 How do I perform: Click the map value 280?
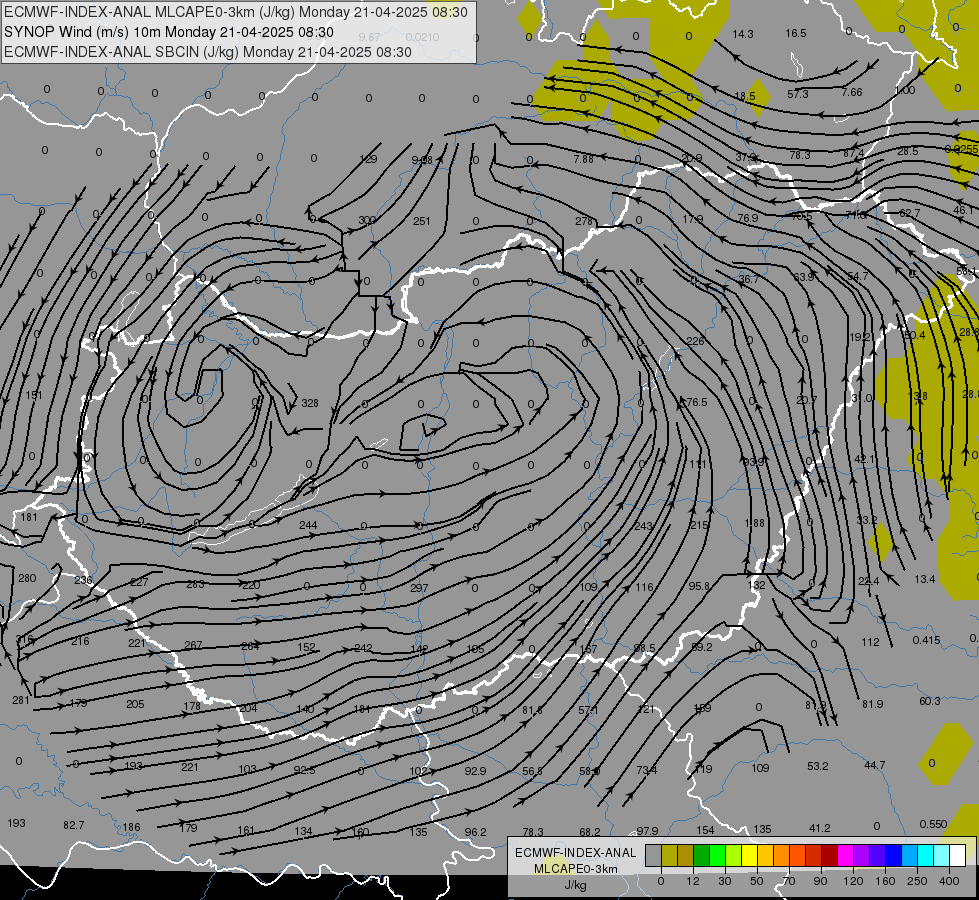coord(27,578)
